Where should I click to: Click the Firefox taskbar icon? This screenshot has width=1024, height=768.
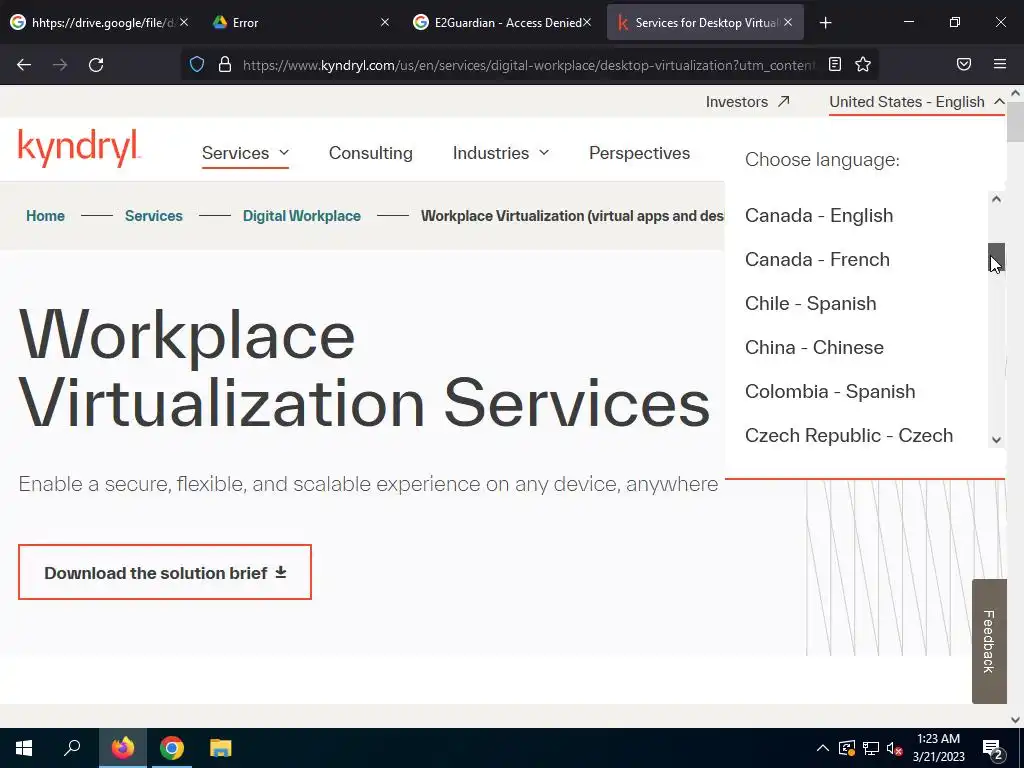pyautogui.click(x=123, y=748)
